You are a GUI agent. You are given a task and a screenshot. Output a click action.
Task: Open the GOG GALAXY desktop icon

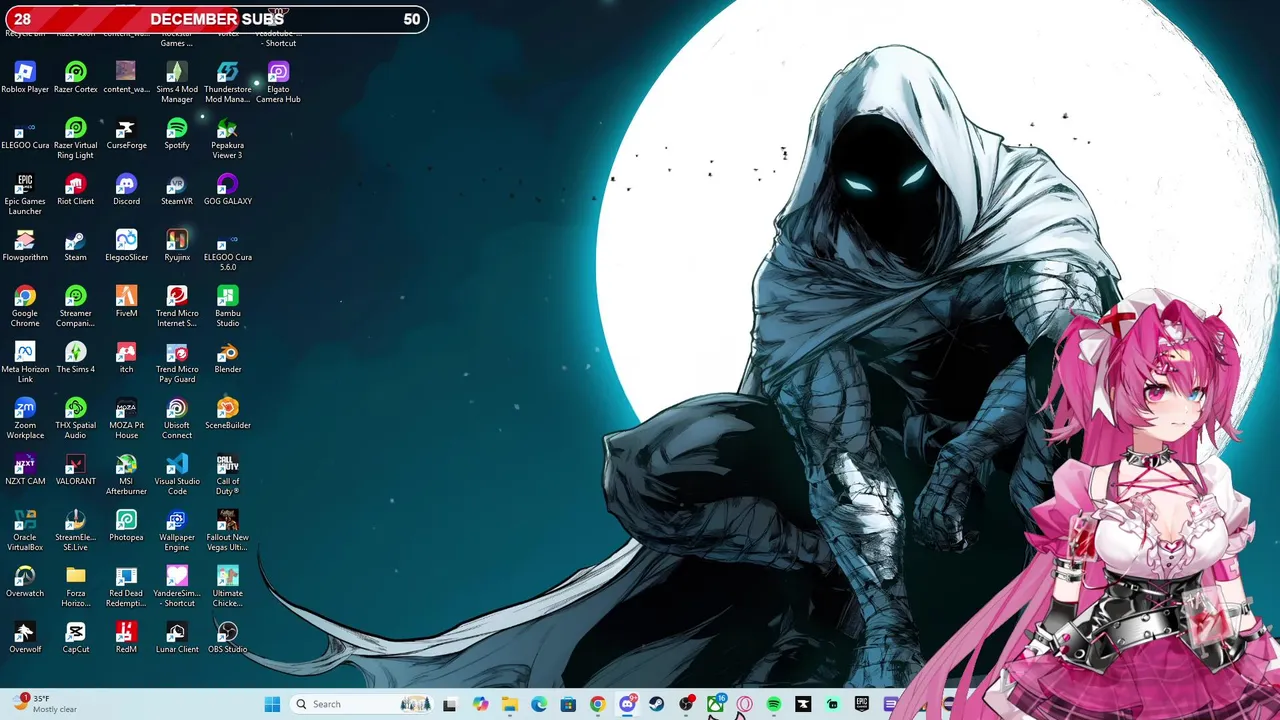[x=228, y=190]
